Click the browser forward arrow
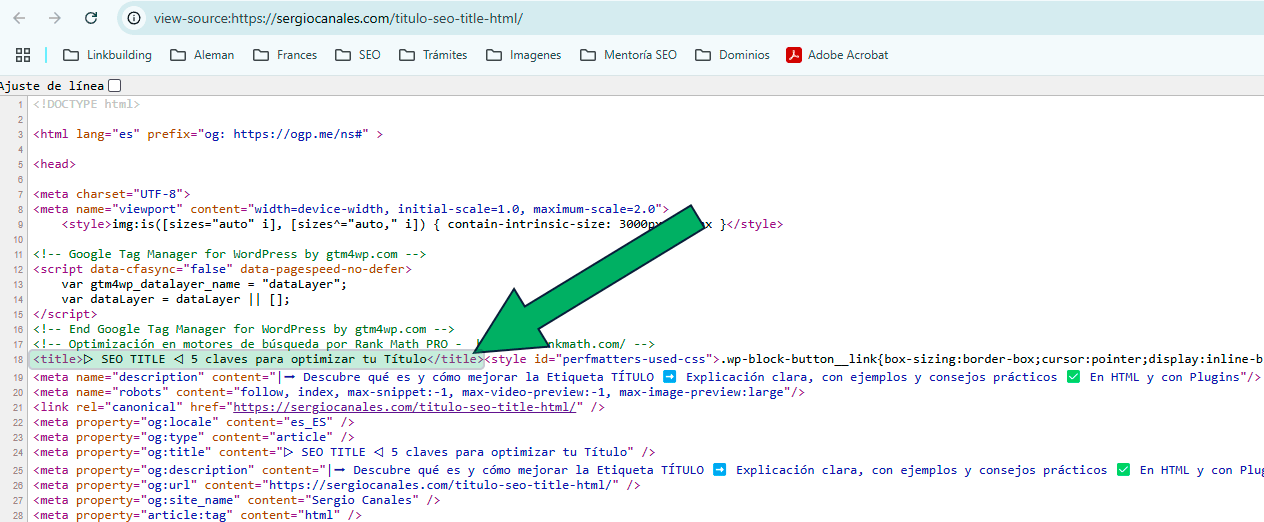The height and width of the screenshot is (522, 1264). [55, 18]
